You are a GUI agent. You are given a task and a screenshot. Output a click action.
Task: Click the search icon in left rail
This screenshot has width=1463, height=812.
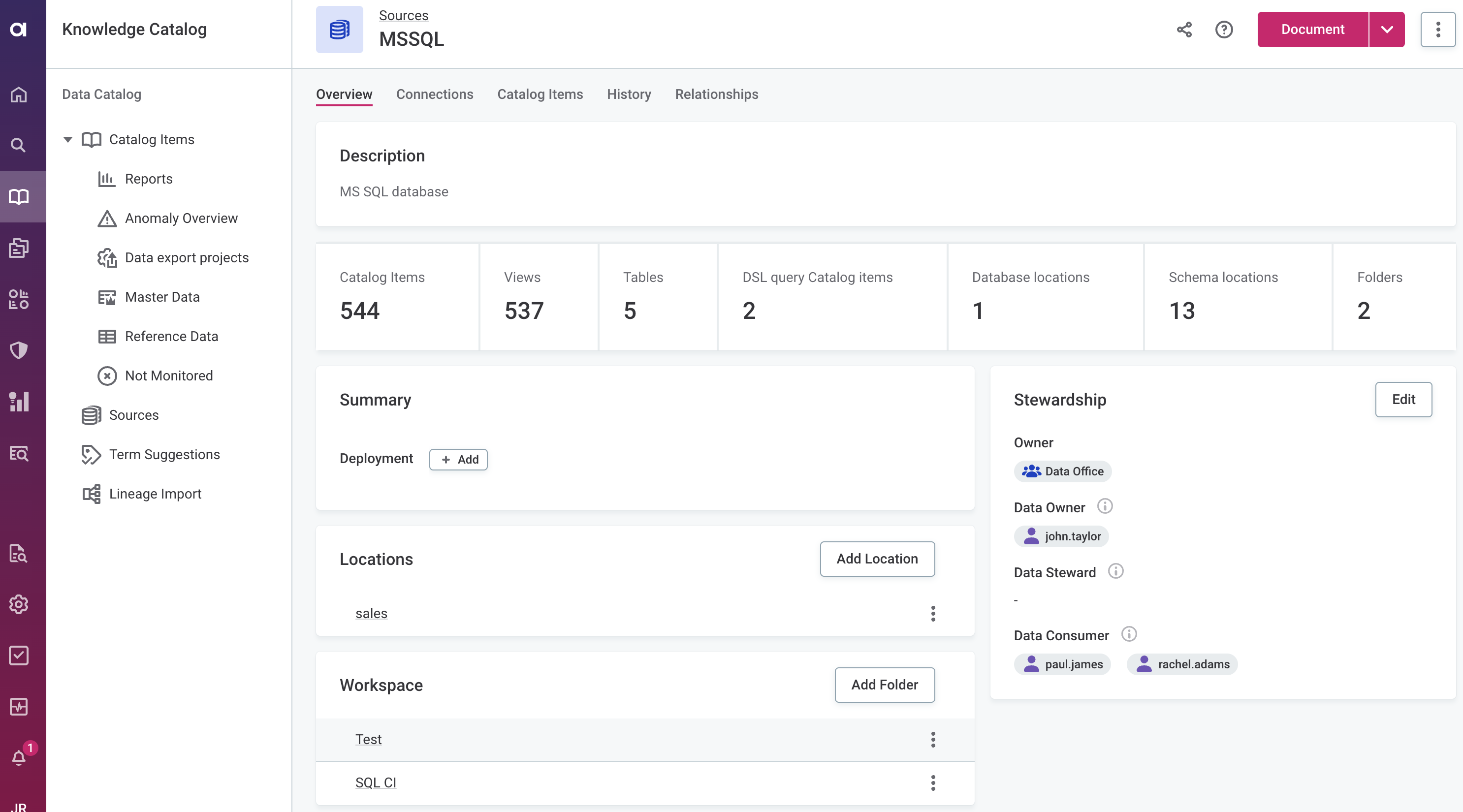click(x=18, y=145)
